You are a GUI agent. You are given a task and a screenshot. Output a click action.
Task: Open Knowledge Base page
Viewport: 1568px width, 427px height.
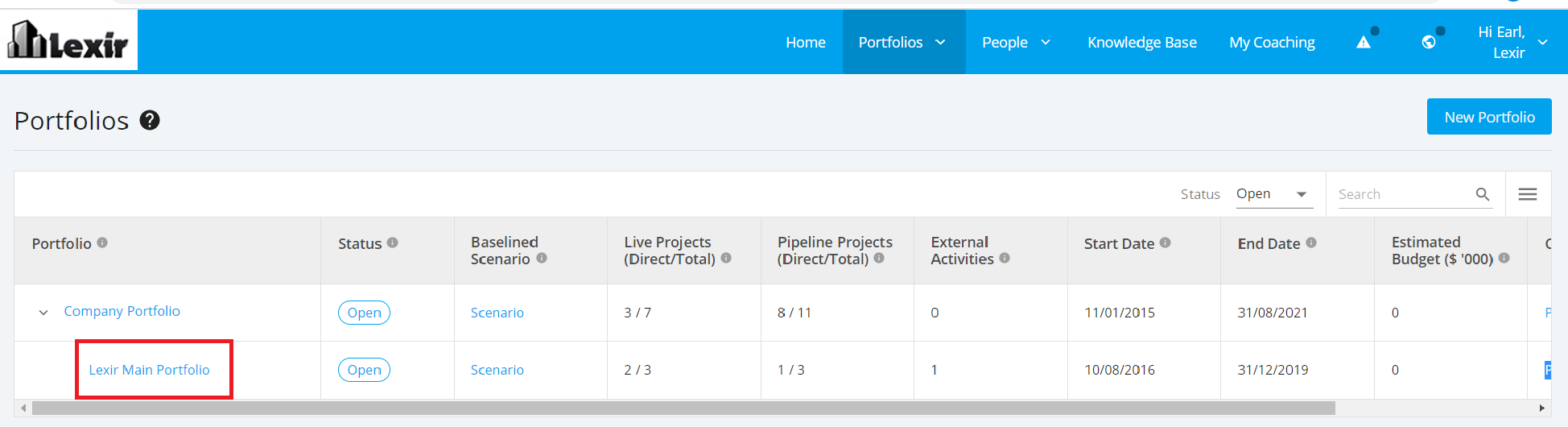(x=1142, y=42)
